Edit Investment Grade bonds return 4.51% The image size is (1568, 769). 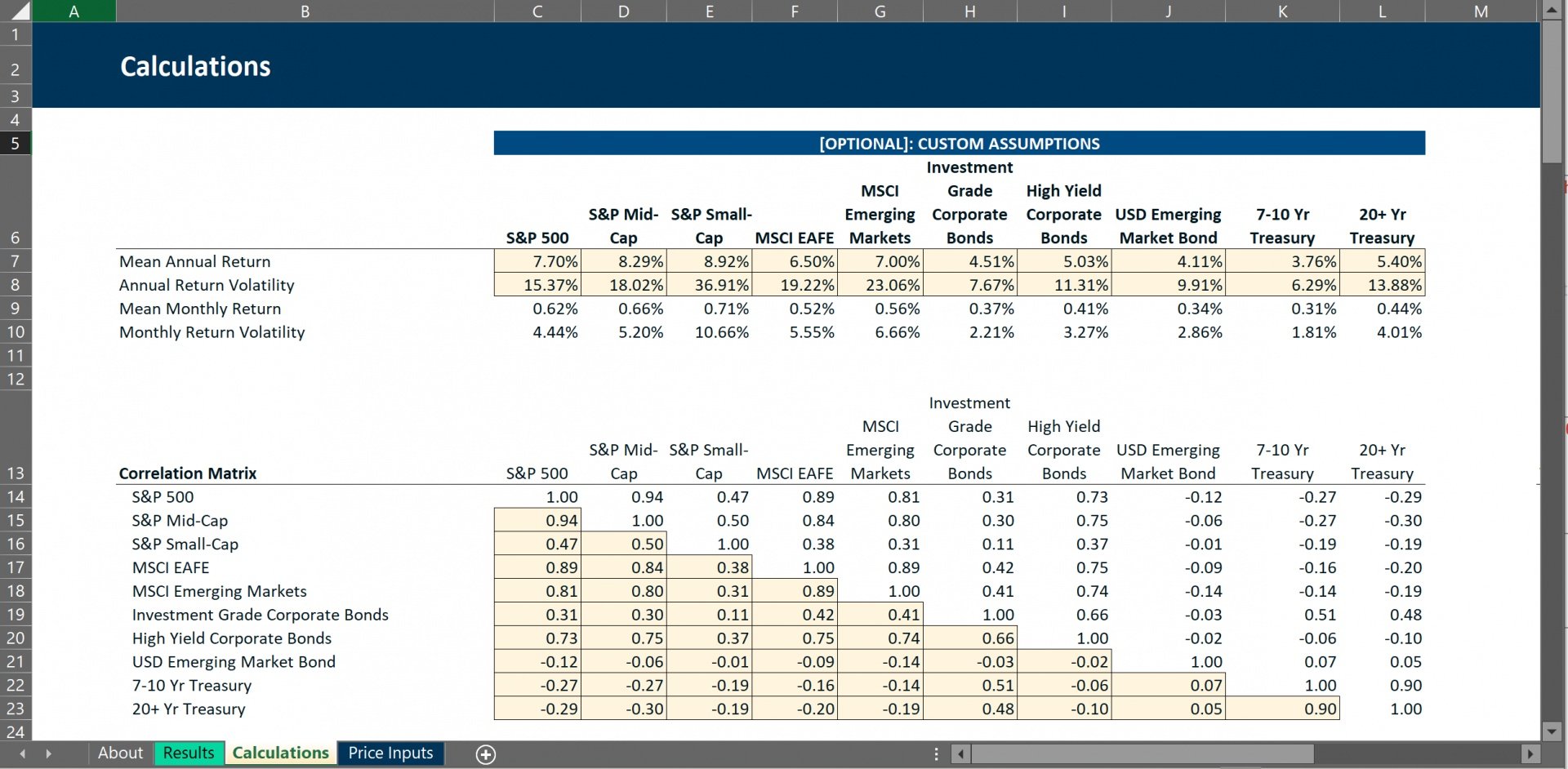970,261
